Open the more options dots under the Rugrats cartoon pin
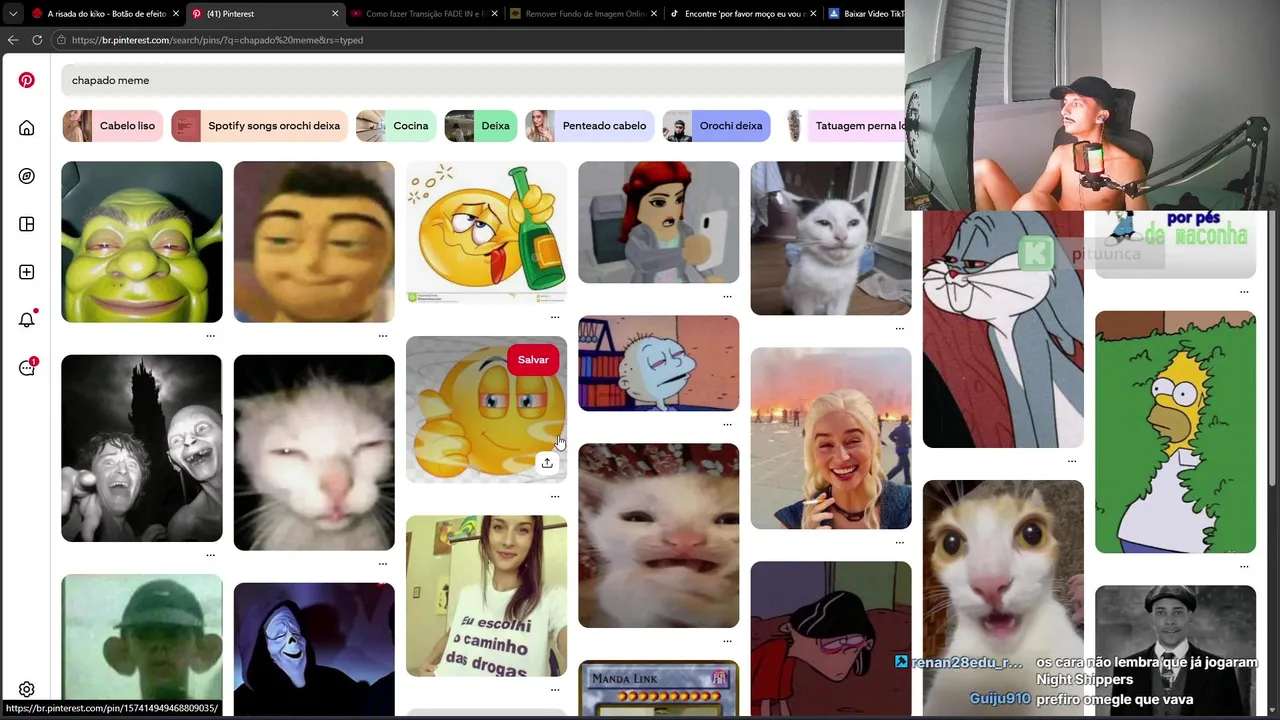Image resolution: width=1280 pixels, height=720 pixels. pyautogui.click(x=727, y=425)
